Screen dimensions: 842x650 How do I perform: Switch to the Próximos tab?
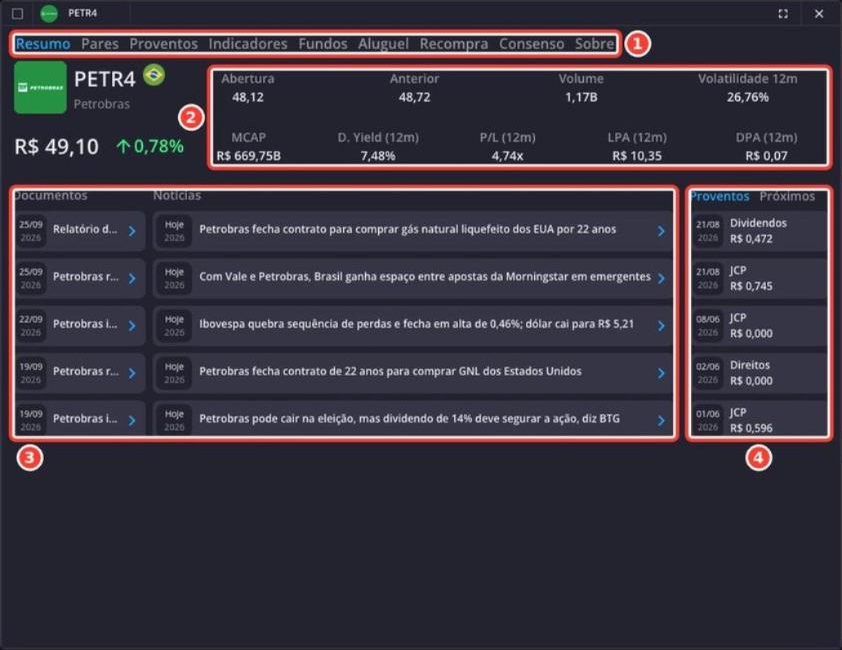point(787,196)
